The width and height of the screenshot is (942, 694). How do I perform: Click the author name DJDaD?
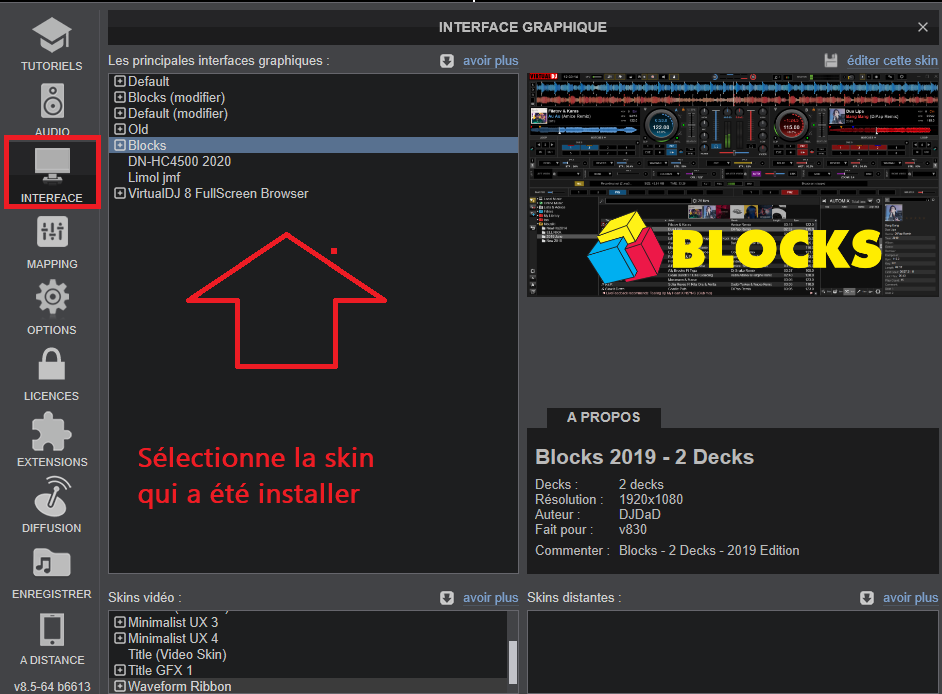pyautogui.click(x=640, y=514)
